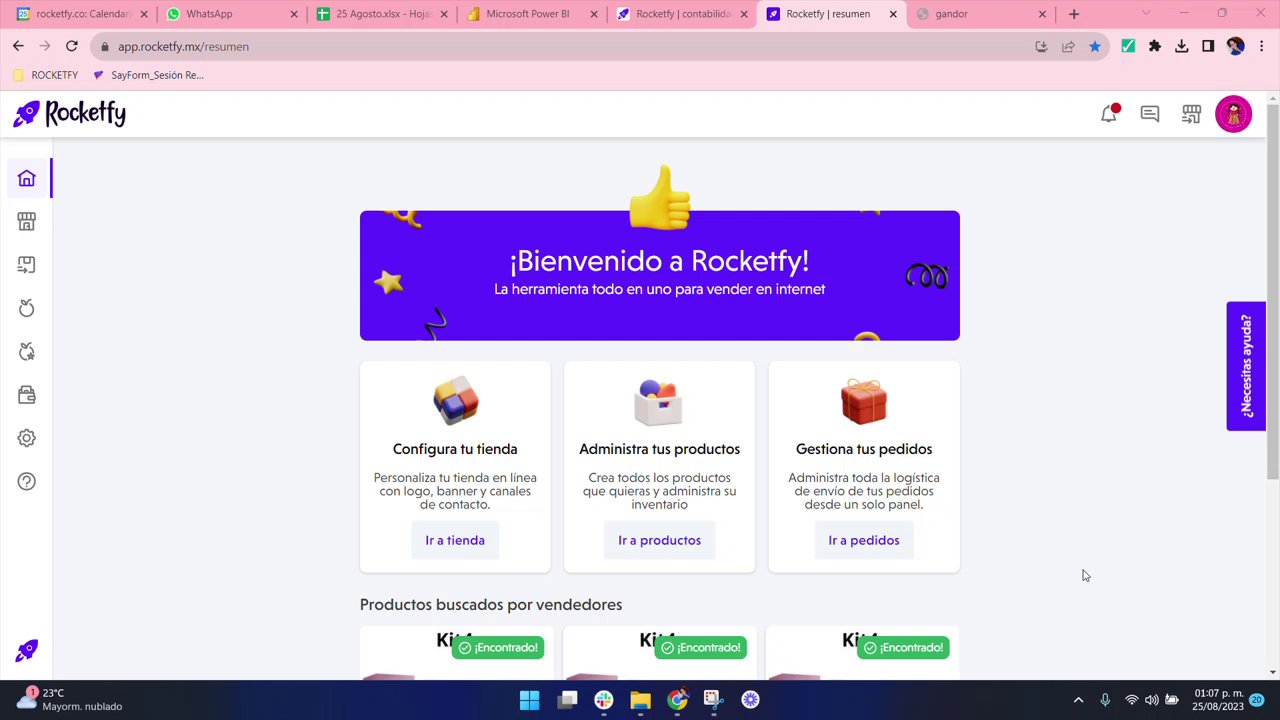
Task: Open settings gear in Rocketfy sidebar
Action: pos(26,438)
